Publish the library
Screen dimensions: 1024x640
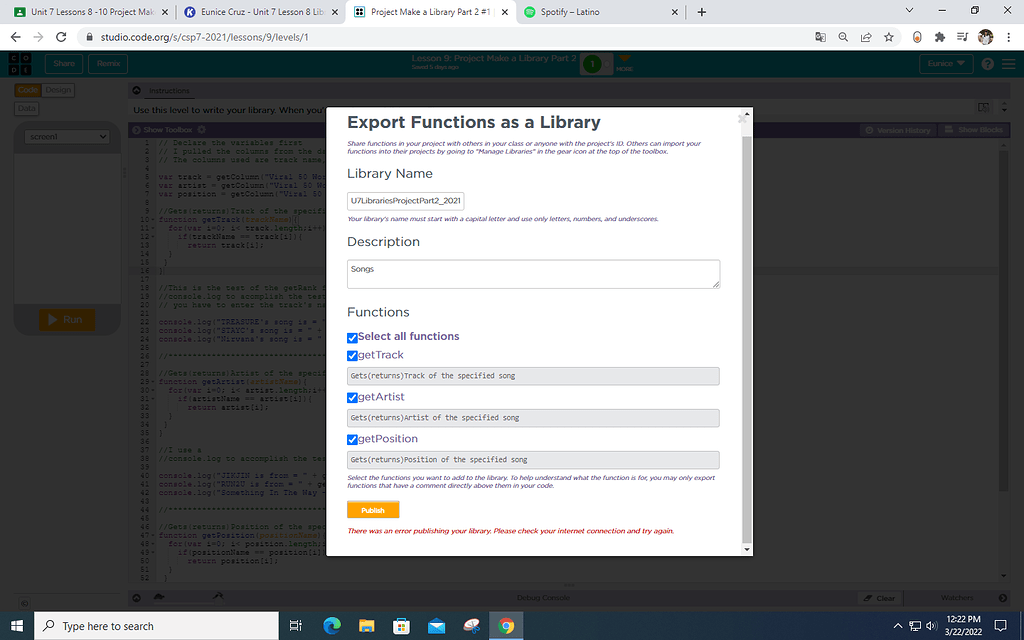(x=372, y=509)
